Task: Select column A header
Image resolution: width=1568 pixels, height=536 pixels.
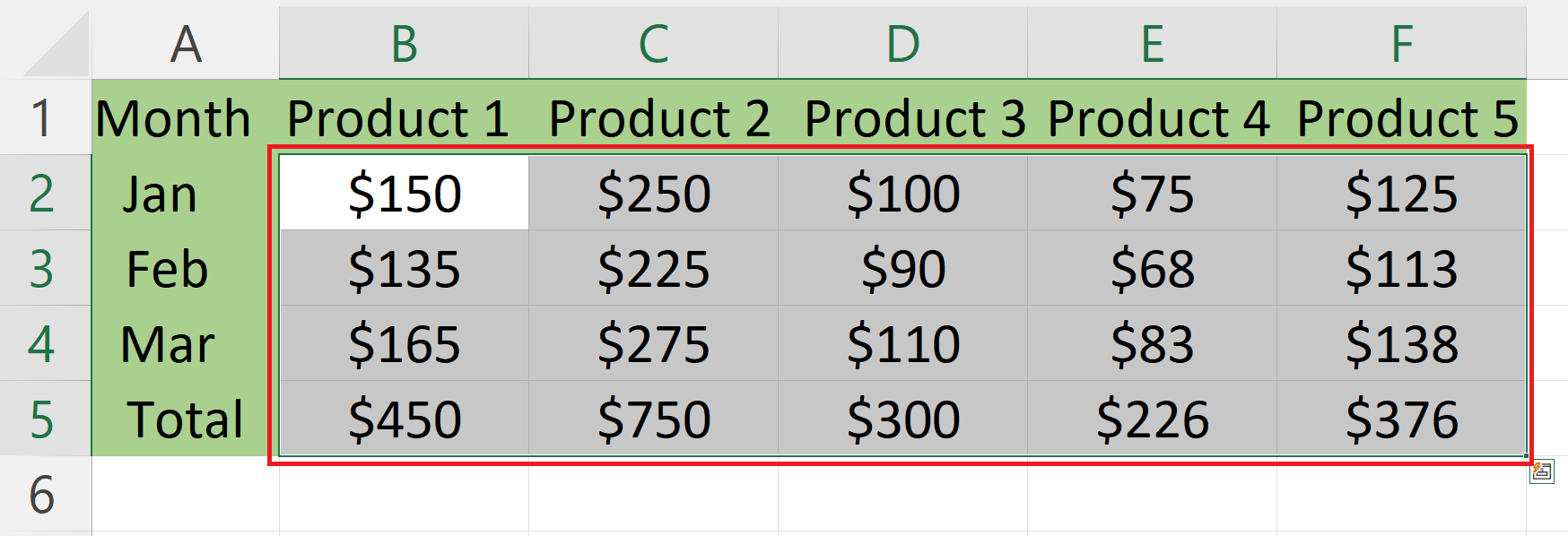Action: [x=186, y=43]
